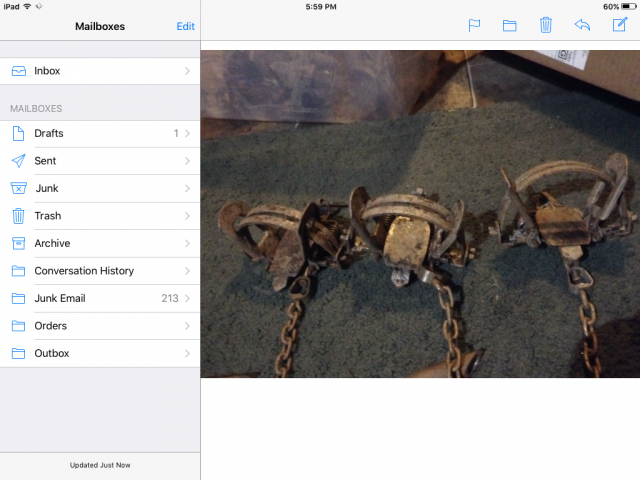Image resolution: width=640 pixels, height=480 pixels.
Task: Click the chevron on the Inbox row
Action: 187,71
